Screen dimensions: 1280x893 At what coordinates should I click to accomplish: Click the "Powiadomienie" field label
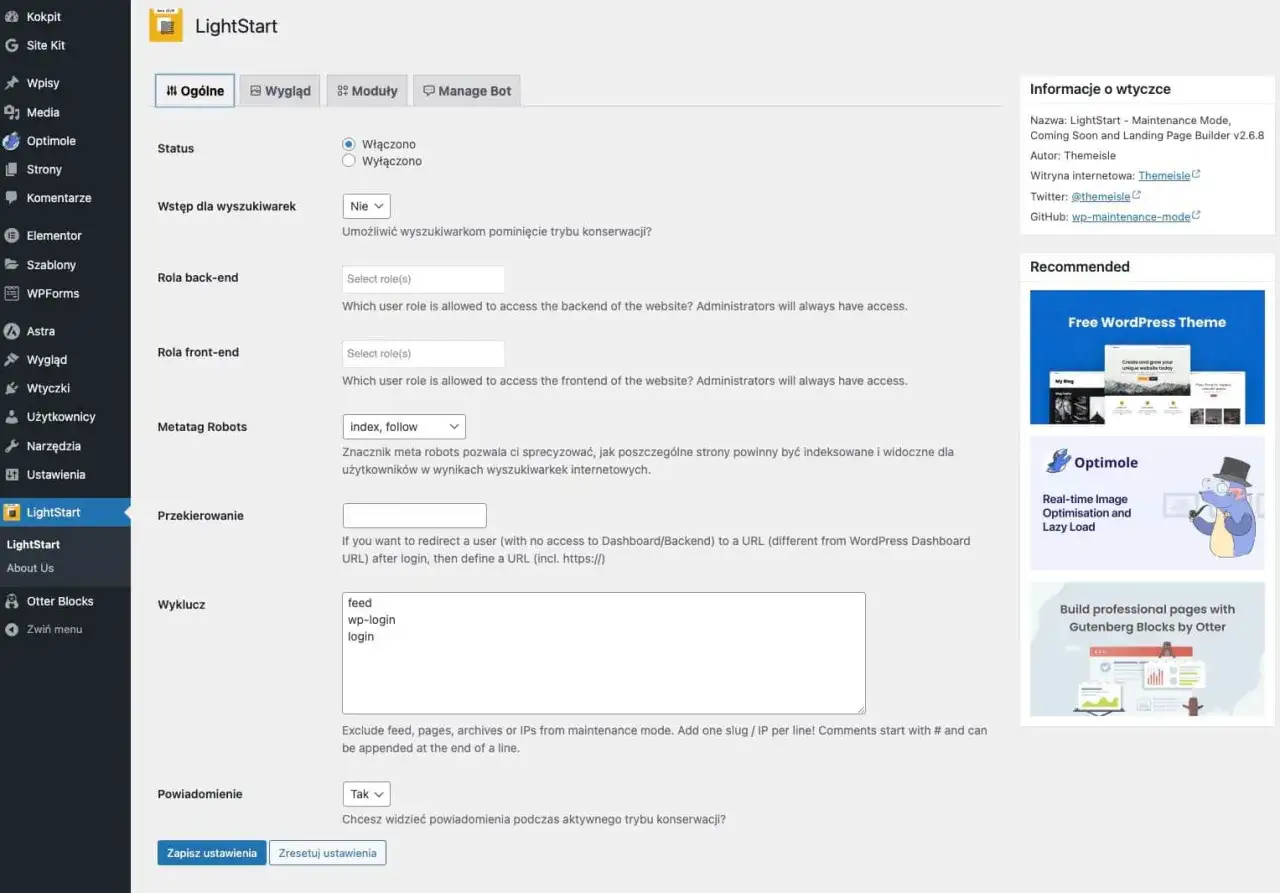pos(200,794)
